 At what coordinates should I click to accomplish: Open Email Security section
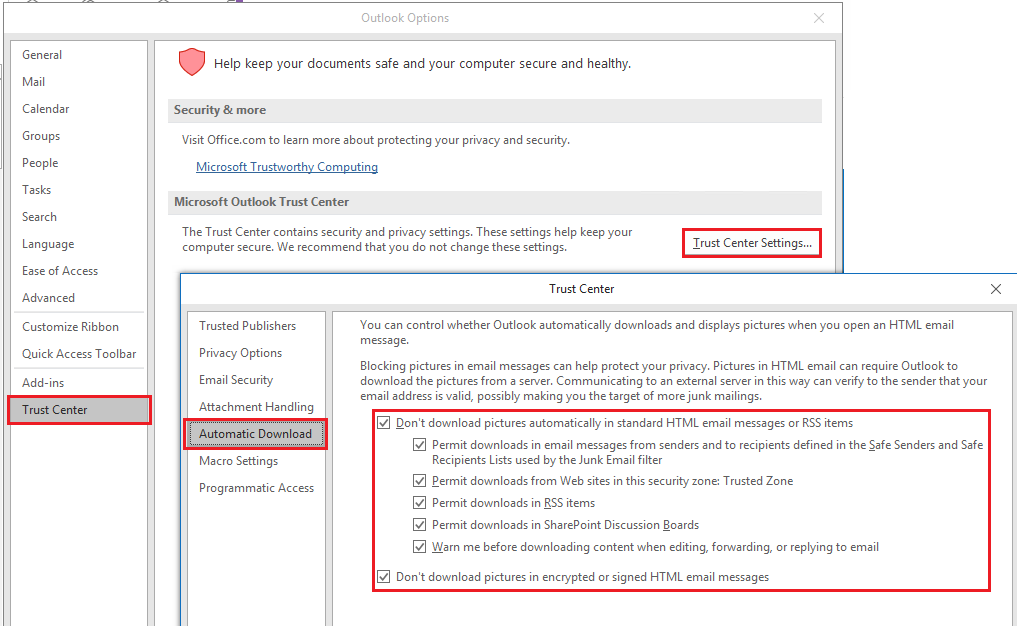[236, 380]
